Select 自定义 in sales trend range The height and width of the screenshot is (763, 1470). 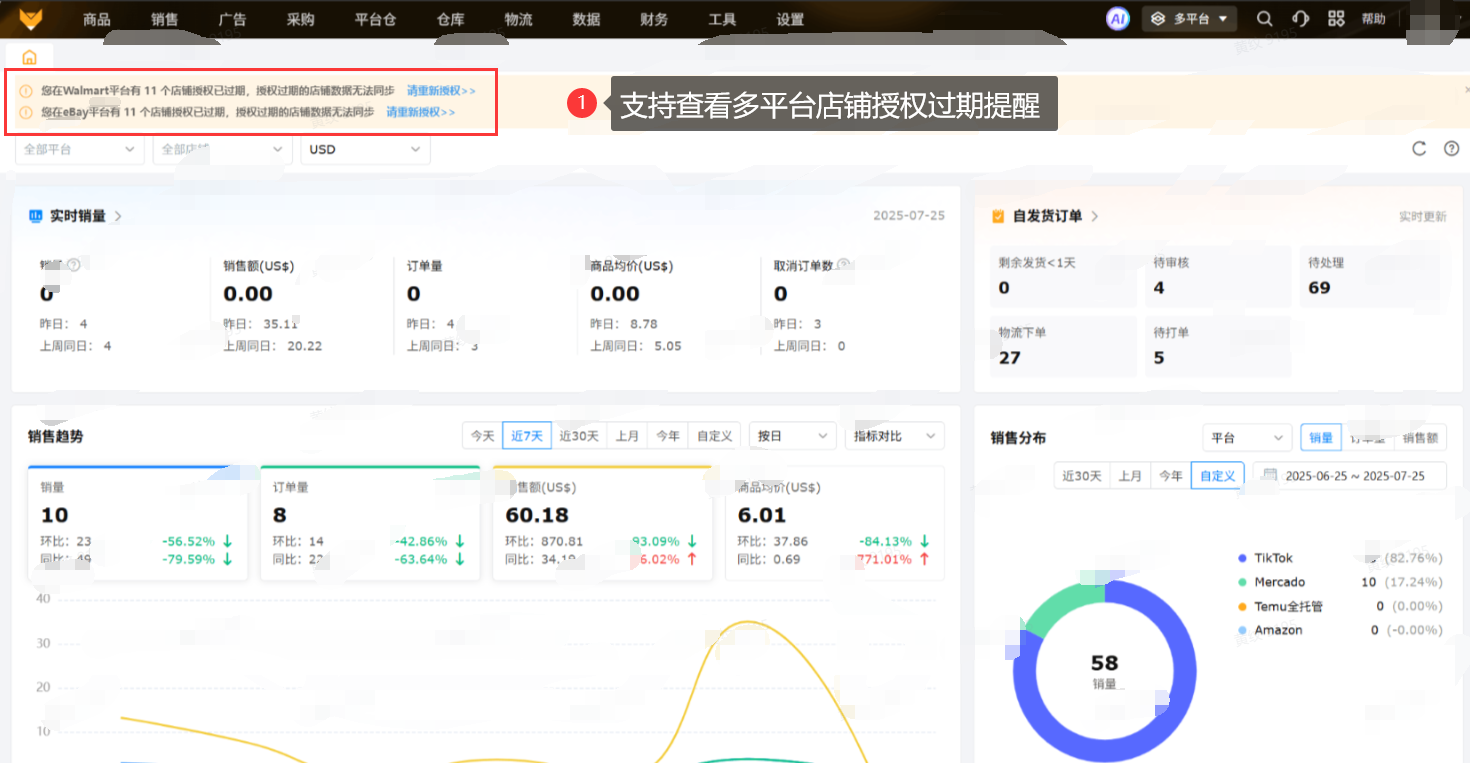pos(715,436)
